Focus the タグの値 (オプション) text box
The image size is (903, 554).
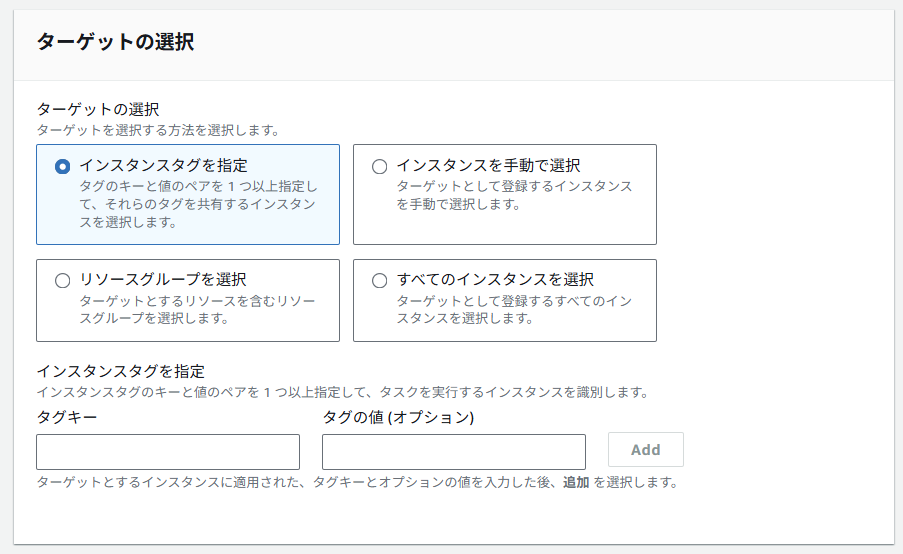pos(454,452)
